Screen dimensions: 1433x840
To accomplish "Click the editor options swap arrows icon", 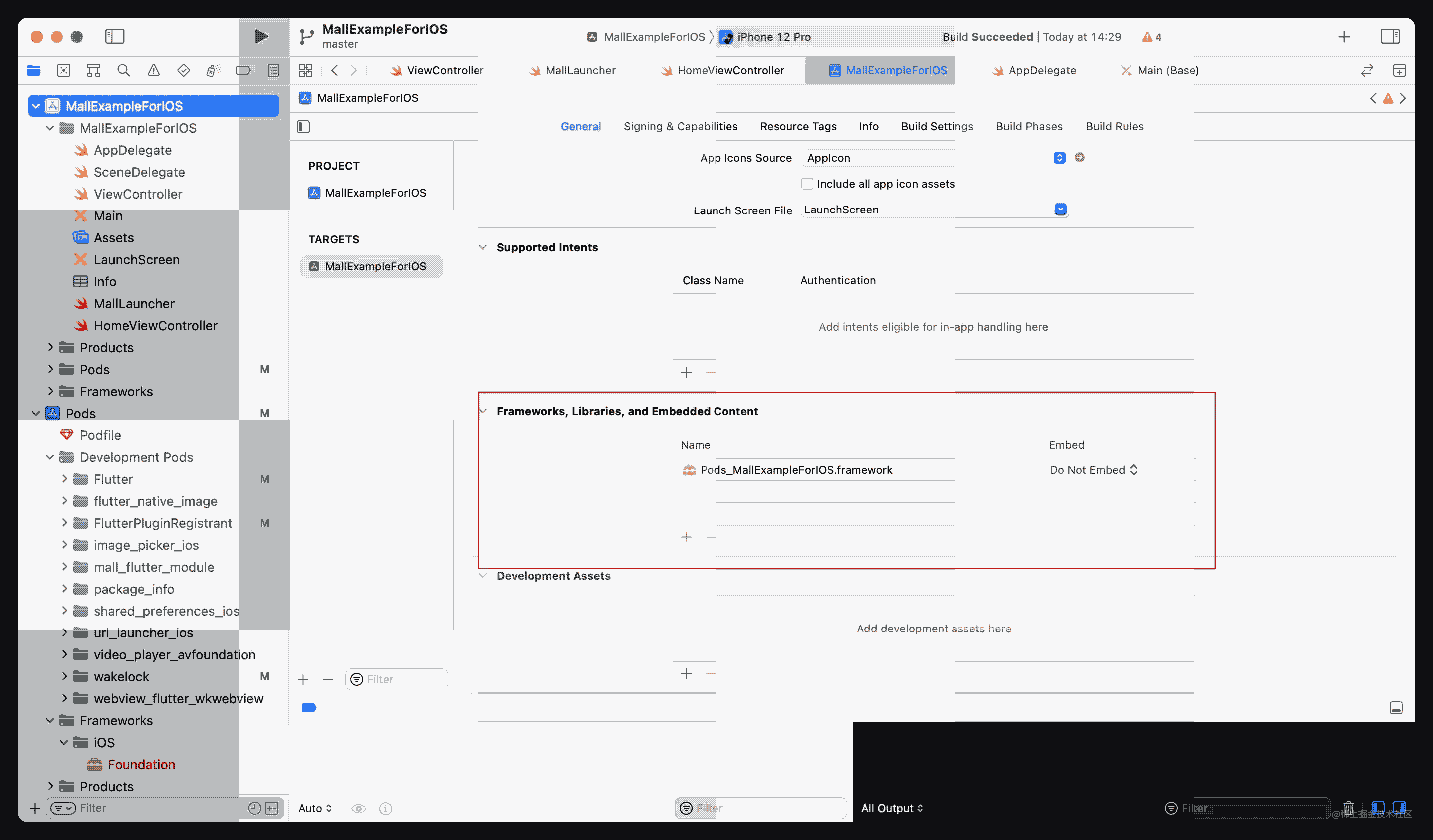I will [1367, 70].
